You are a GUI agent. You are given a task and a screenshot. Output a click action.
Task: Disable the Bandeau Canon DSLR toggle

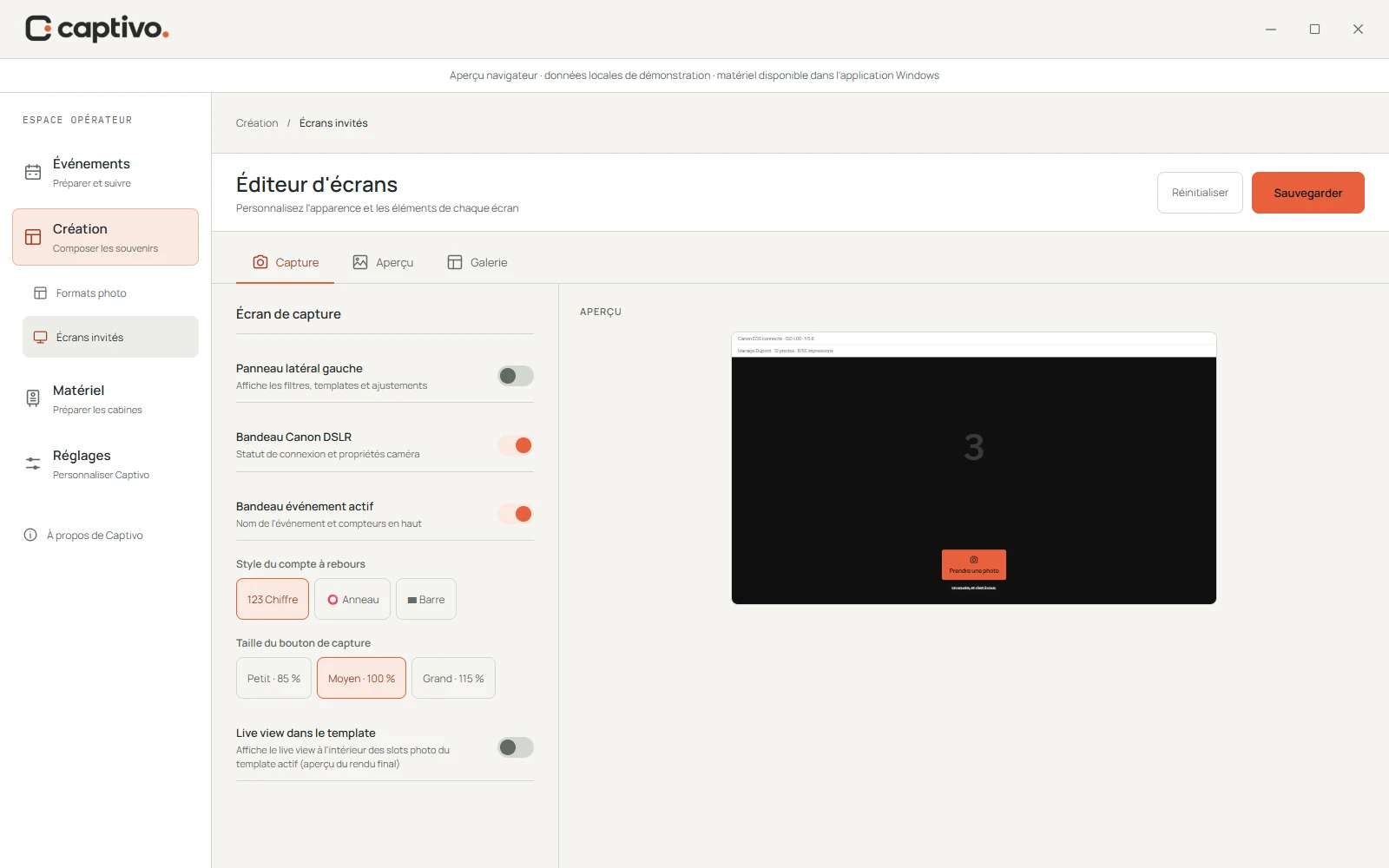pyautogui.click(x=516, y=445)
